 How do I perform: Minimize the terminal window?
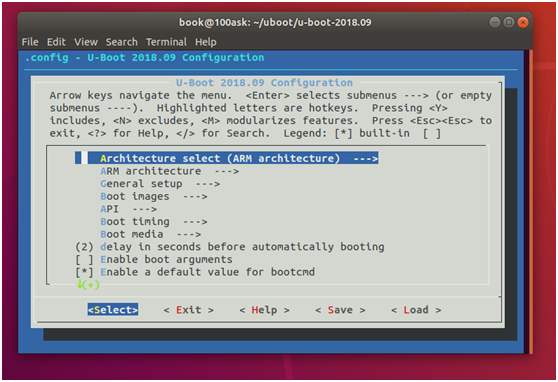click(495, 22)
